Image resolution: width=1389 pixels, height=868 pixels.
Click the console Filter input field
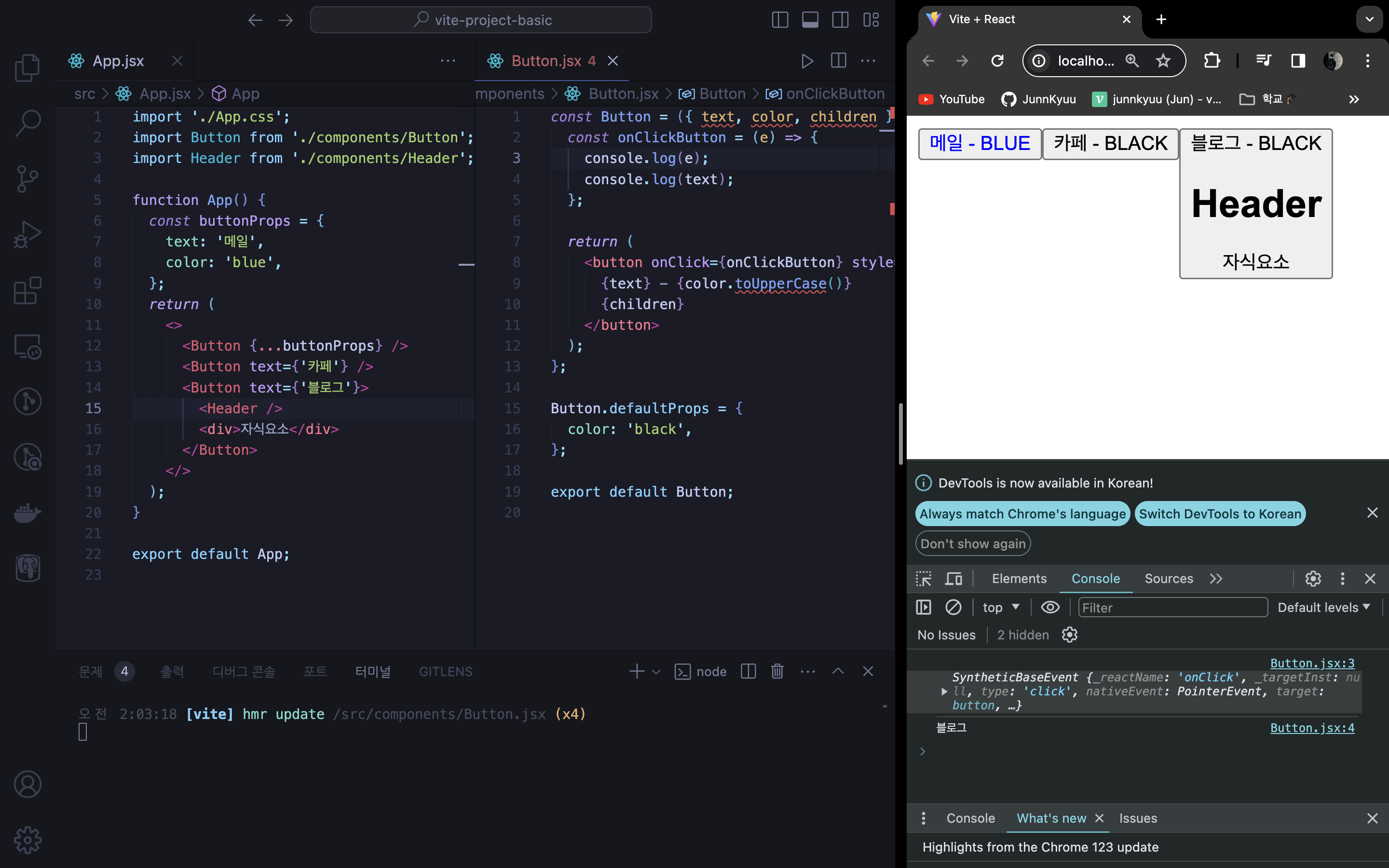point(1172,608)
